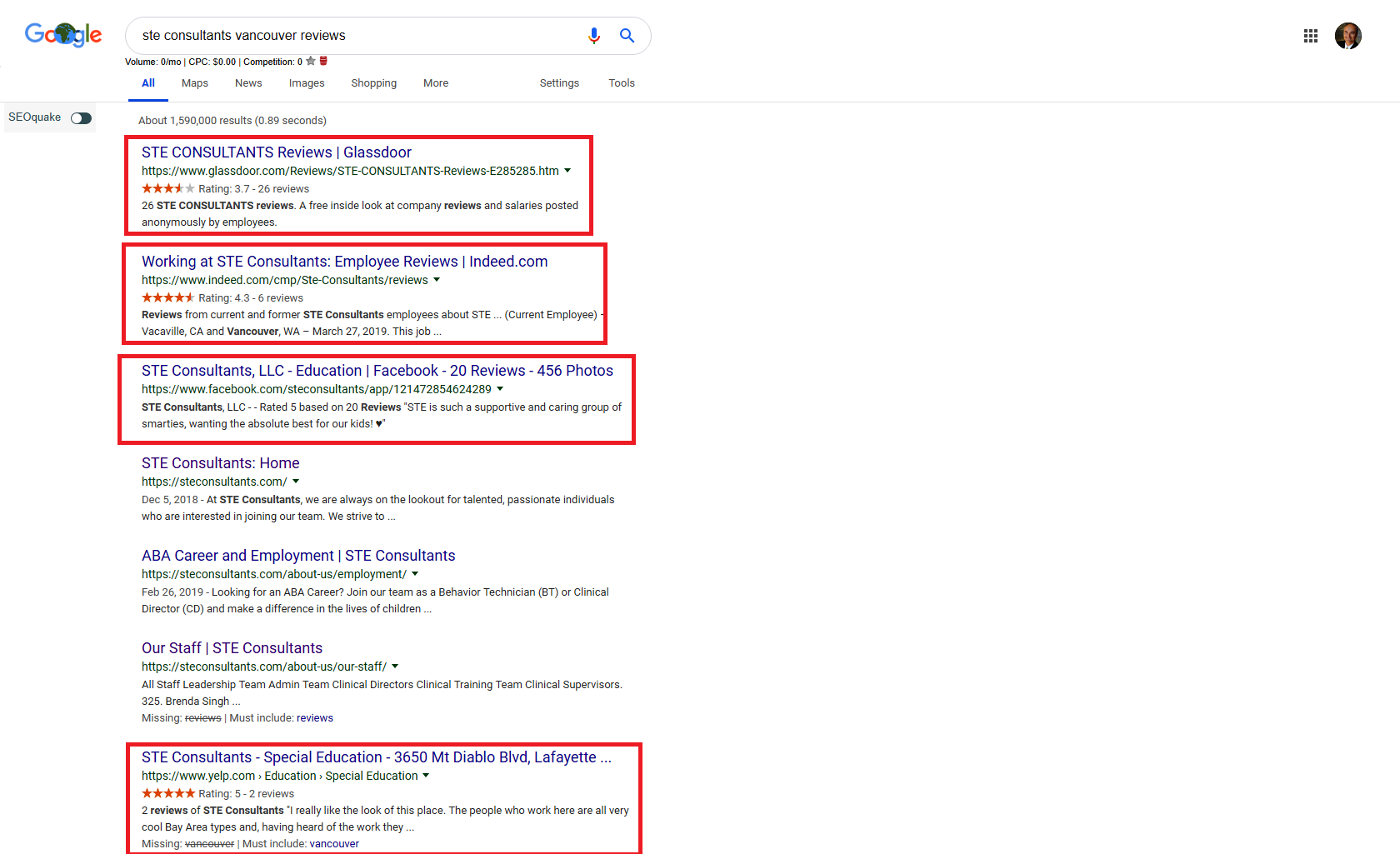Expand steconsultants.com home URL dropdown arrow
Image resolution: width=1400 pixels, height=854 pixels.
pos(296,482)
